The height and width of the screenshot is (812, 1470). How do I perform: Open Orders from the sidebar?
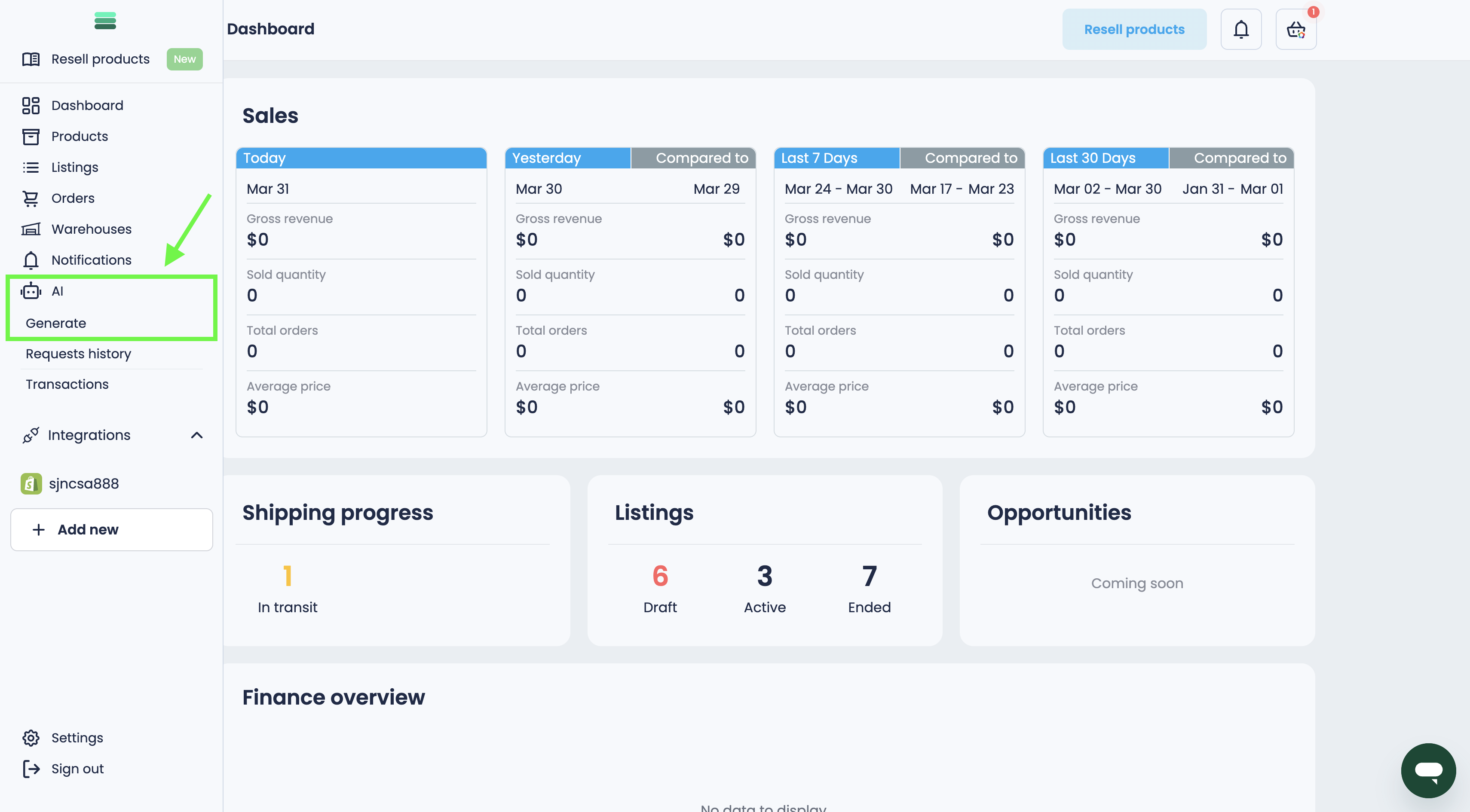[73, 198]
